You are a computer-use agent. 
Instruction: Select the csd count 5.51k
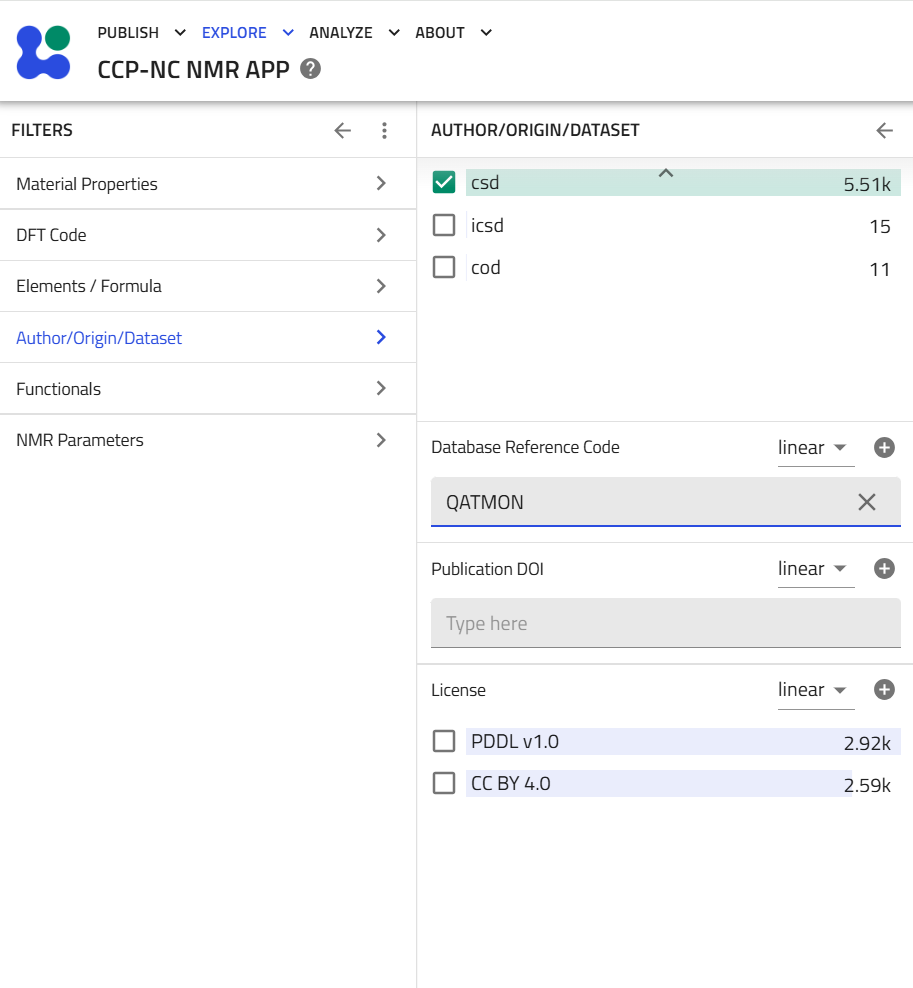tap(867, 185)
